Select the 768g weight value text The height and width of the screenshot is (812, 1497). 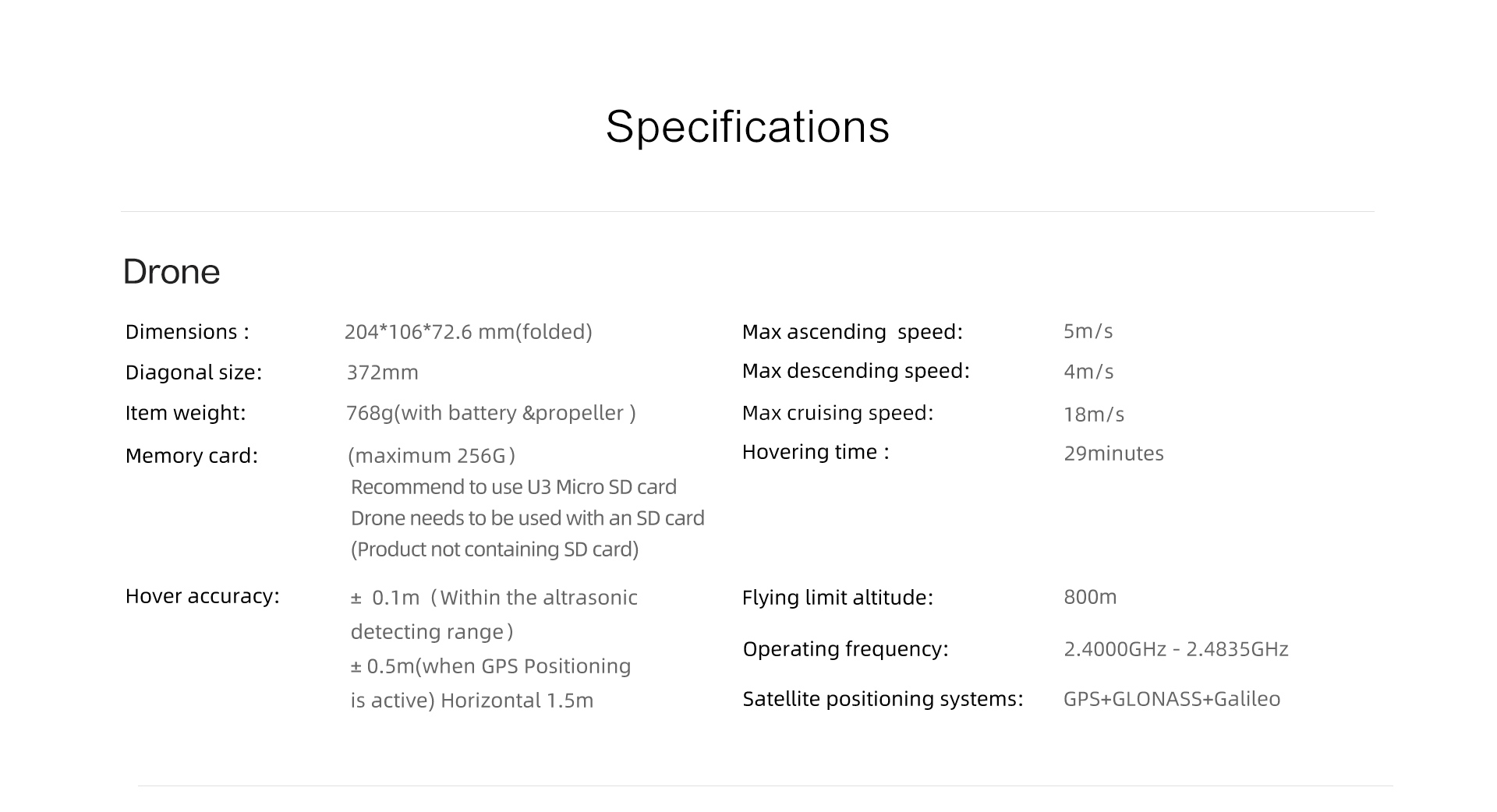click(491, 413)
